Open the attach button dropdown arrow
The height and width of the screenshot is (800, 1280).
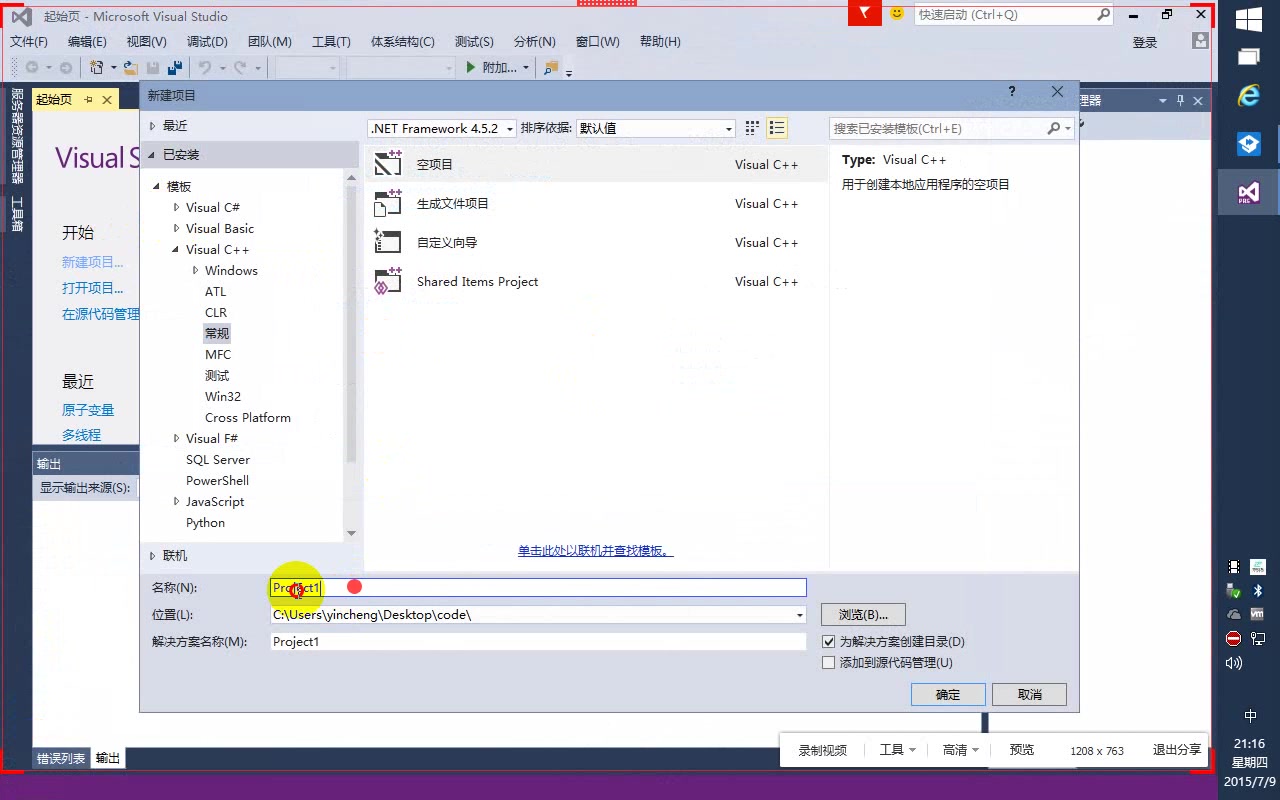[526, 68]
